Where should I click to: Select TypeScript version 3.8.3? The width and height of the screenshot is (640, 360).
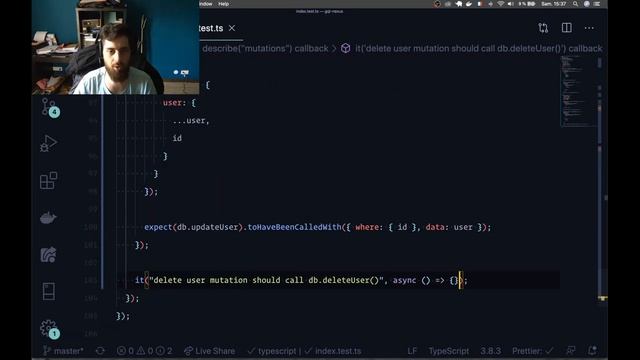[x=491, y=351]
